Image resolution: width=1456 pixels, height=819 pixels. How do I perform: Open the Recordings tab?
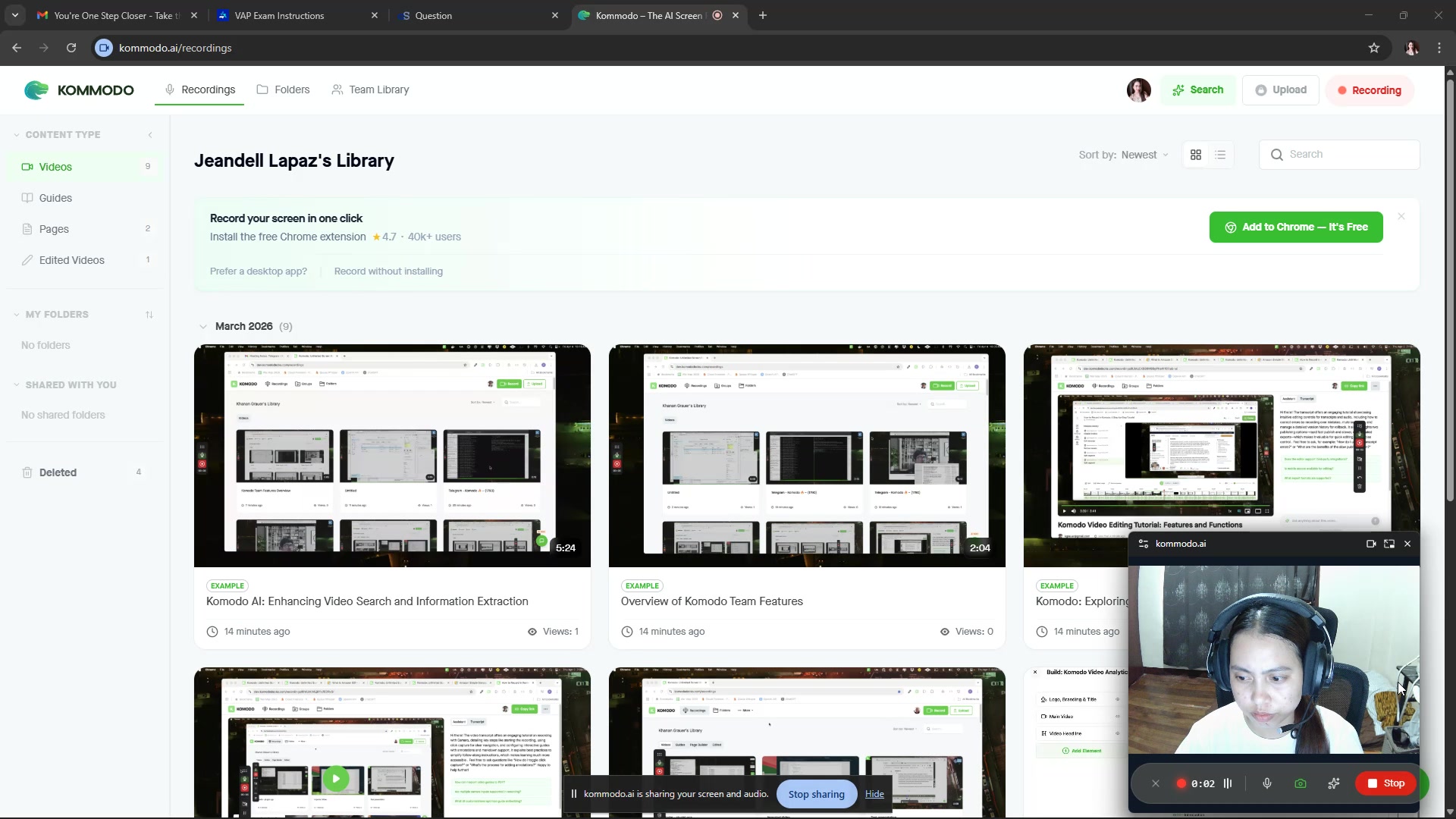click(200, 89)
